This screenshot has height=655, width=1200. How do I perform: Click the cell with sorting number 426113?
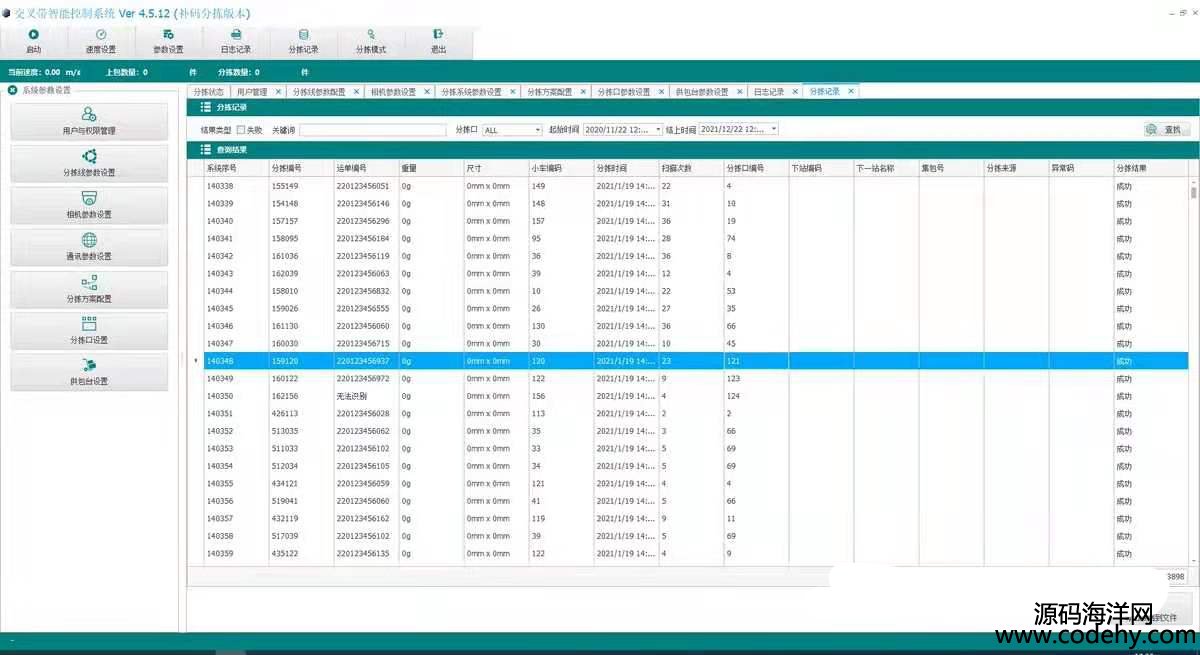point(301,413)
